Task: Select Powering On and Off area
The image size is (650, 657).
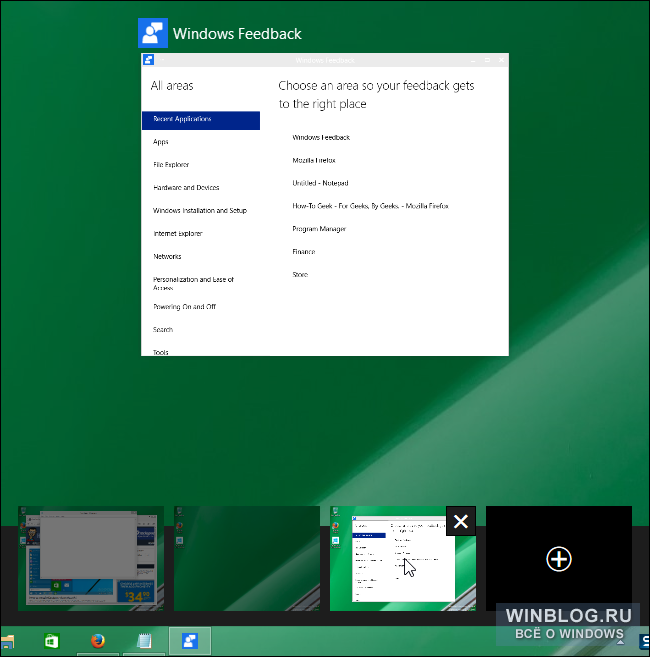Action: pyautogui.click(x=184, y=307)
